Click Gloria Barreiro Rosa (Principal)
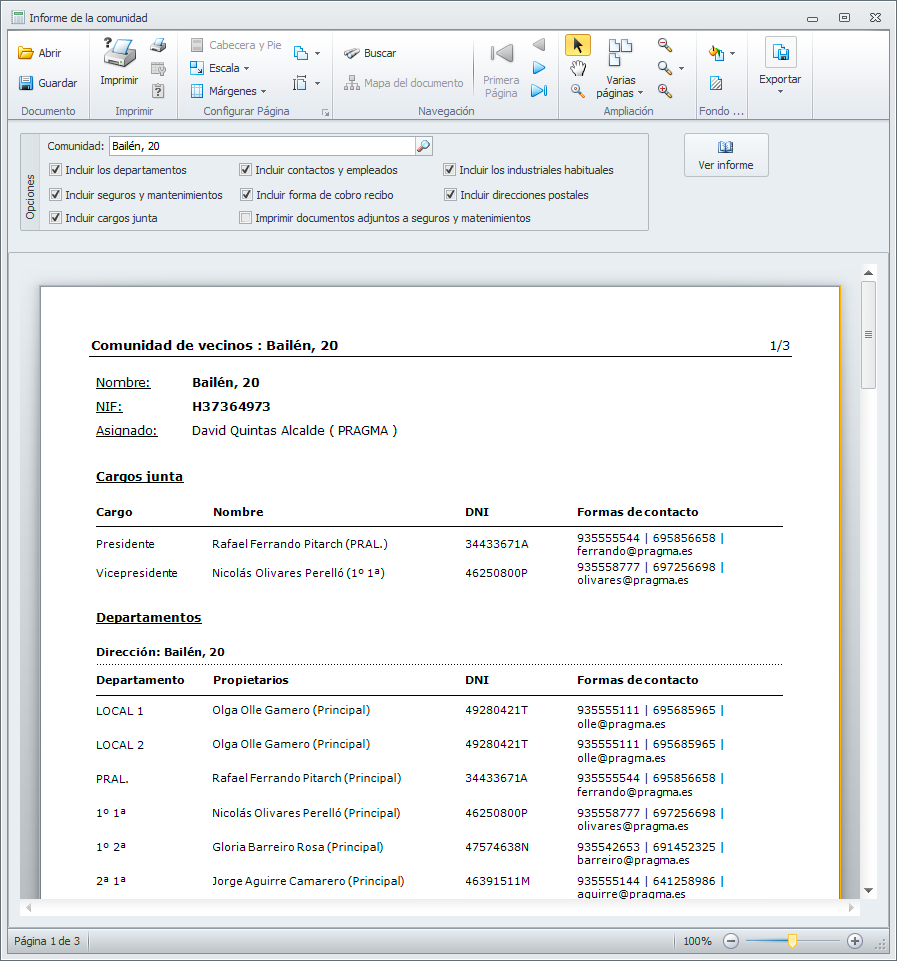Screen dimensions: 897x961 298,847
